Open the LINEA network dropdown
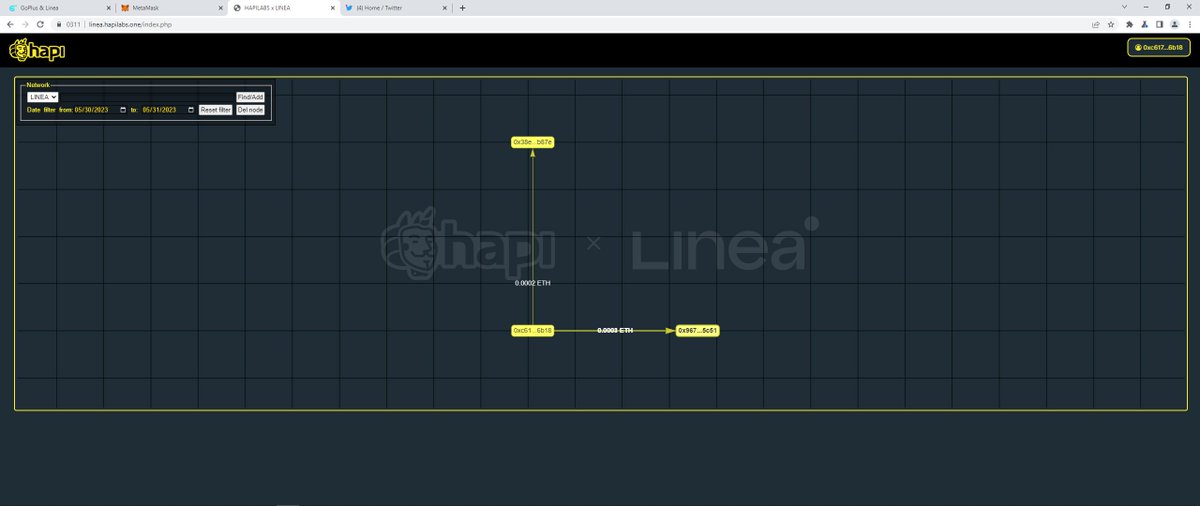The image size is (1200, 506). (43, 97)
